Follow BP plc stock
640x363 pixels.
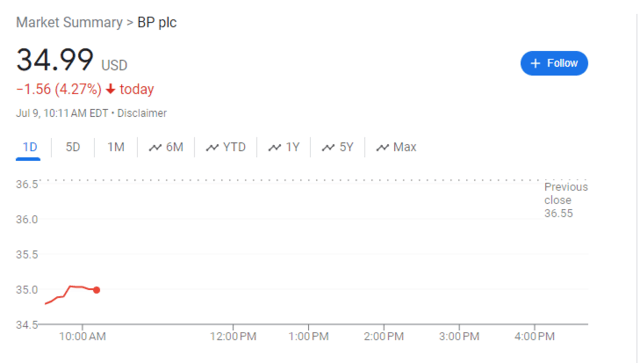(x=554, y=63)
